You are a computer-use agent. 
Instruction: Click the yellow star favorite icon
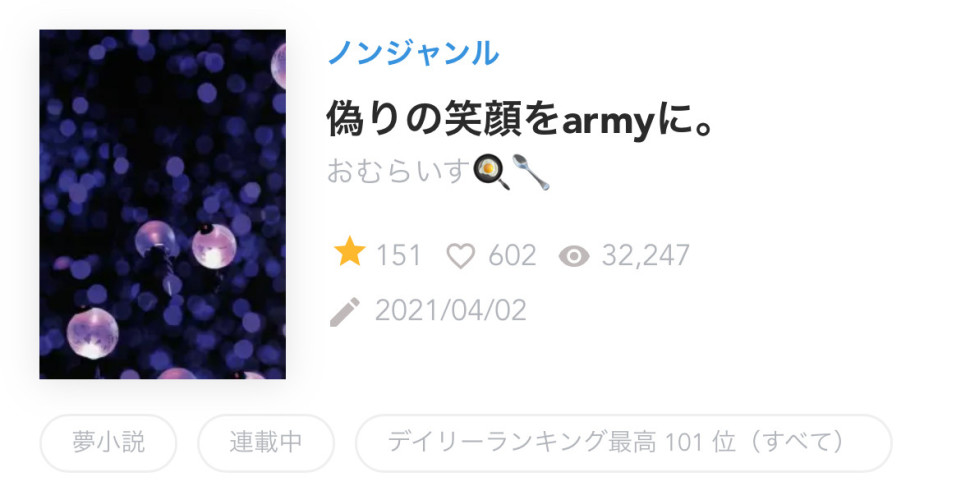tap(350, 253)
